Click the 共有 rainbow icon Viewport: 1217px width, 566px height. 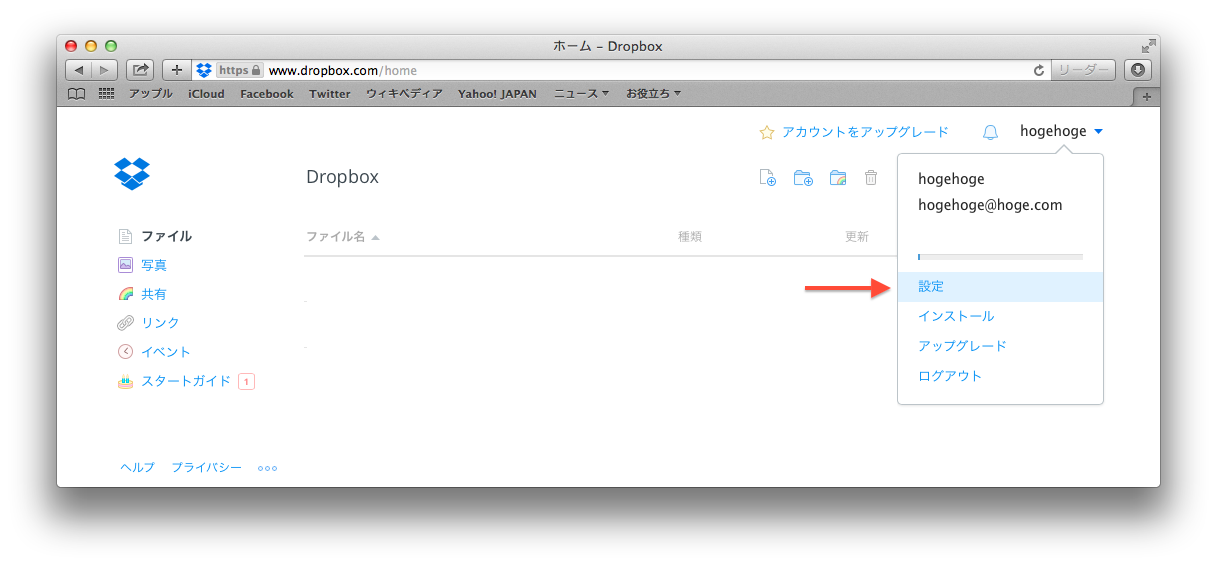[x=125, y=294]
